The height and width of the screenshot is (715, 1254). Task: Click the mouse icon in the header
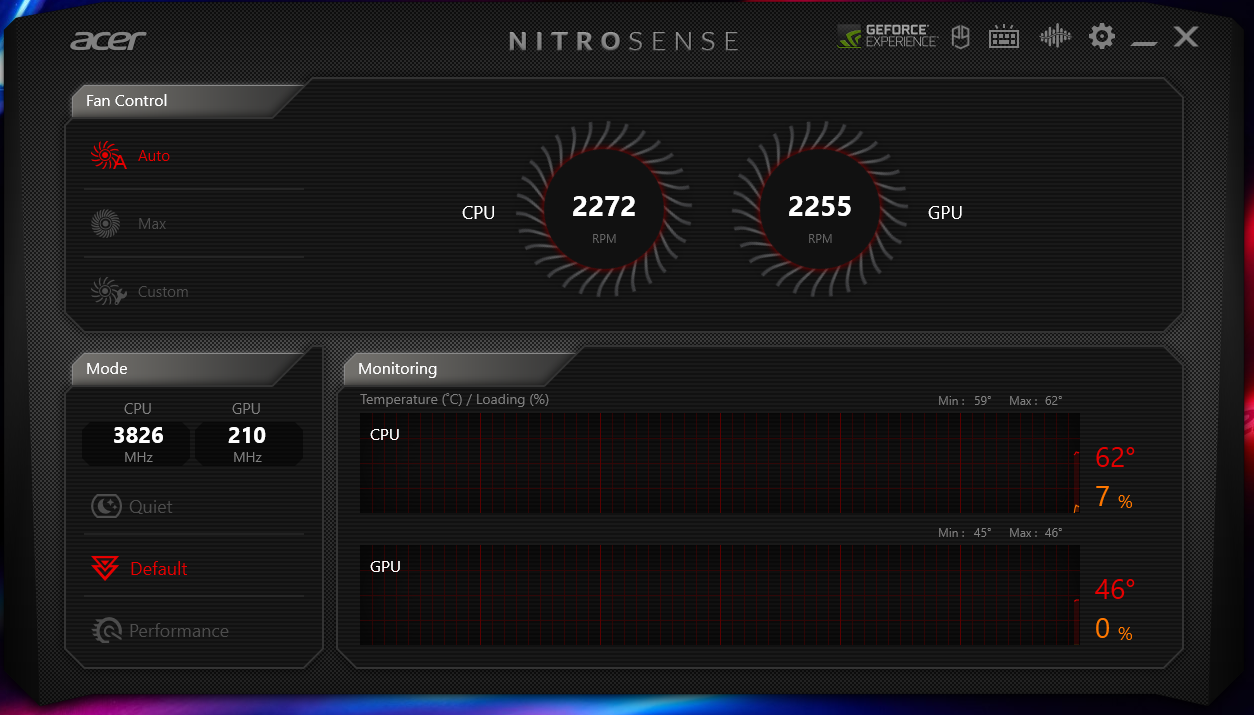click(x=960, y=37)
